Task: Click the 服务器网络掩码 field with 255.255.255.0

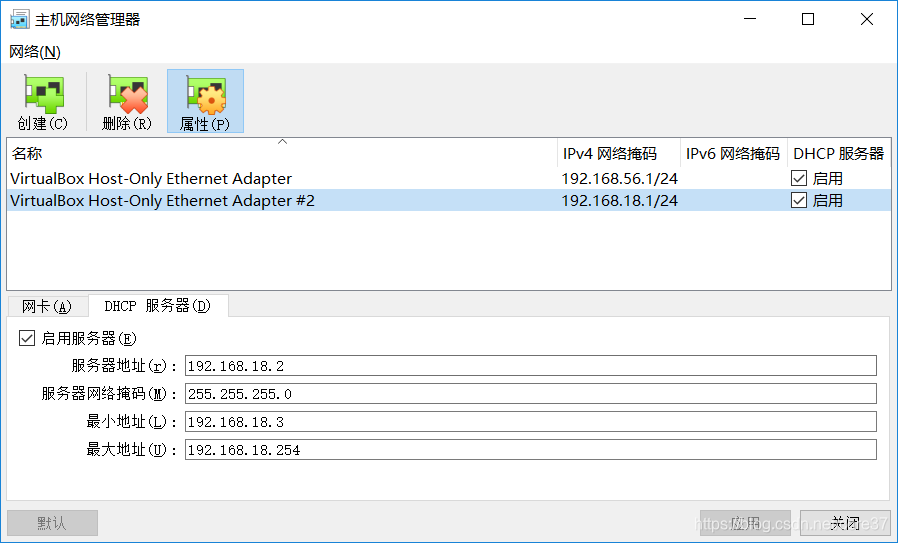Action: point(530,394)
